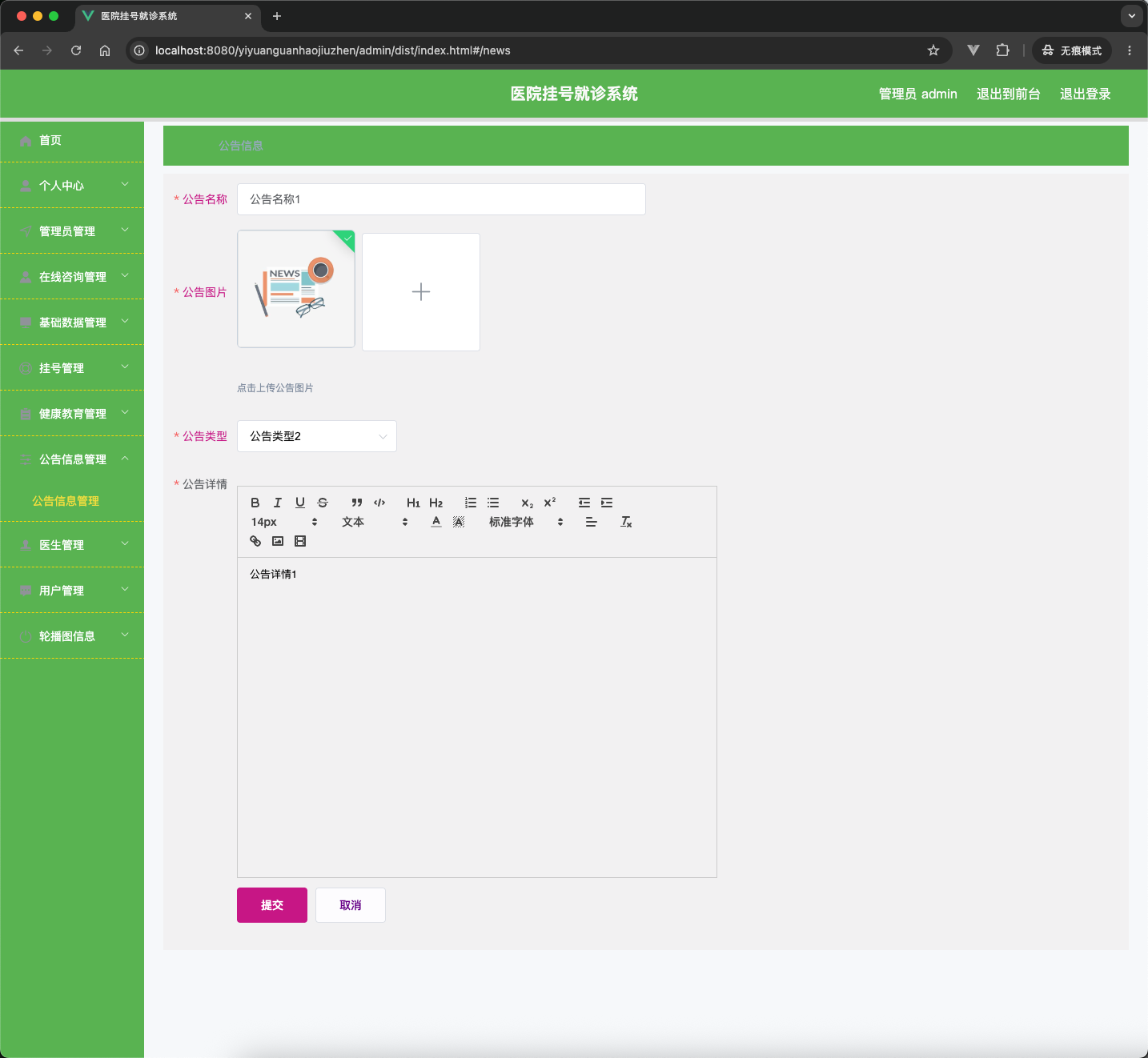Go to 首页 in the sidebar
This screenshot has height=1058, width=1148.
pyautogui.click(x=72, y=140)
